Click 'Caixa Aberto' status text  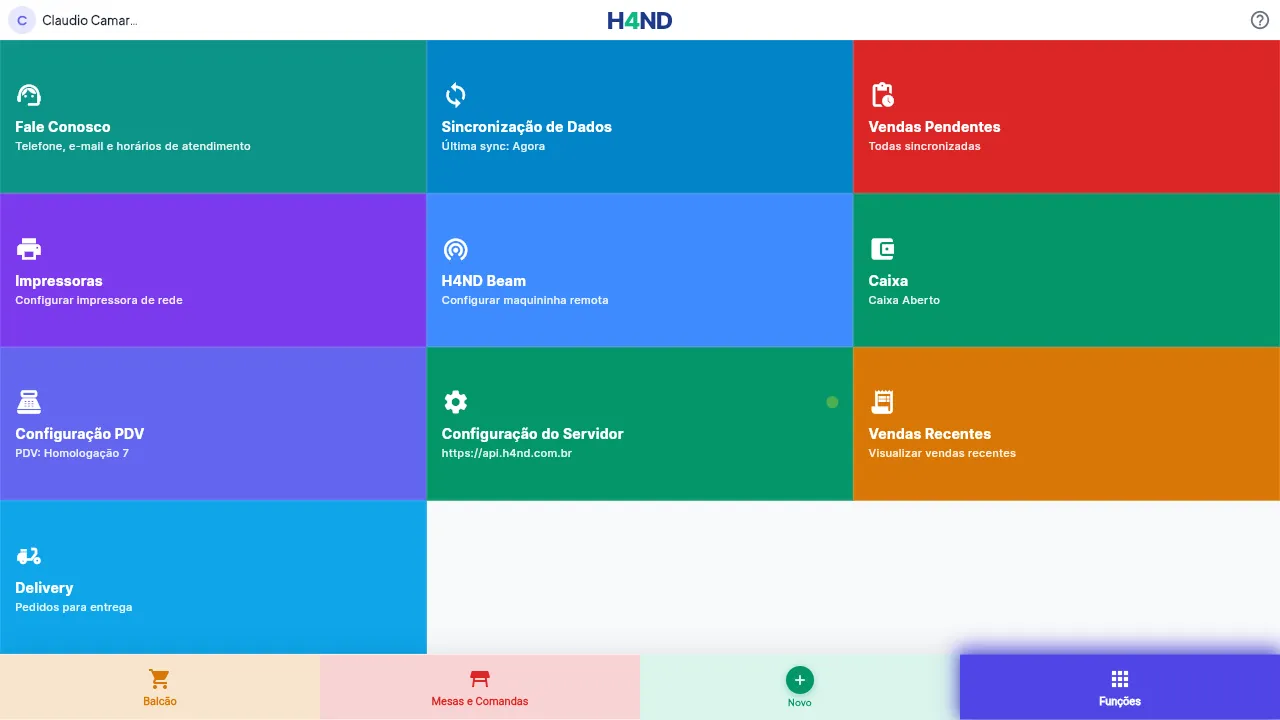point(904,300)
